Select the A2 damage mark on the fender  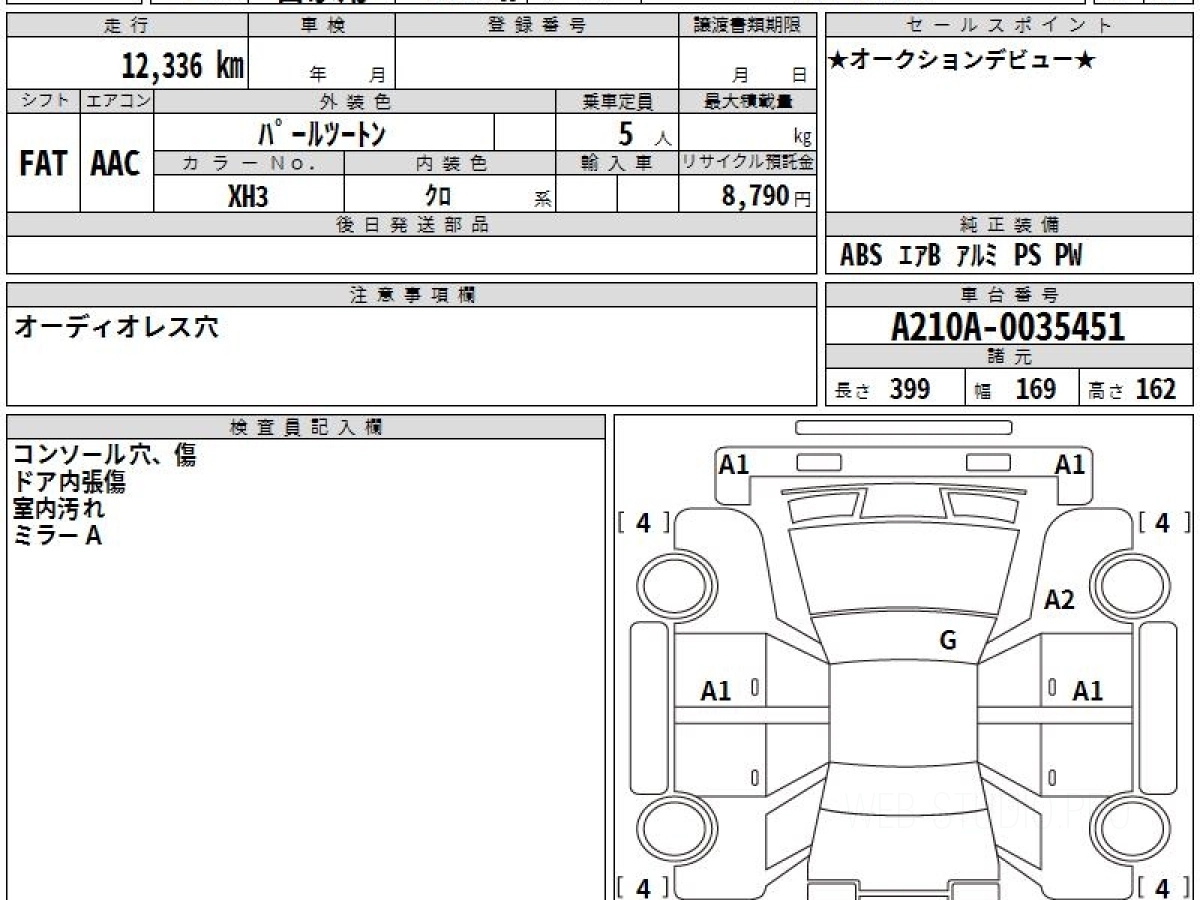click(1059, 600)
